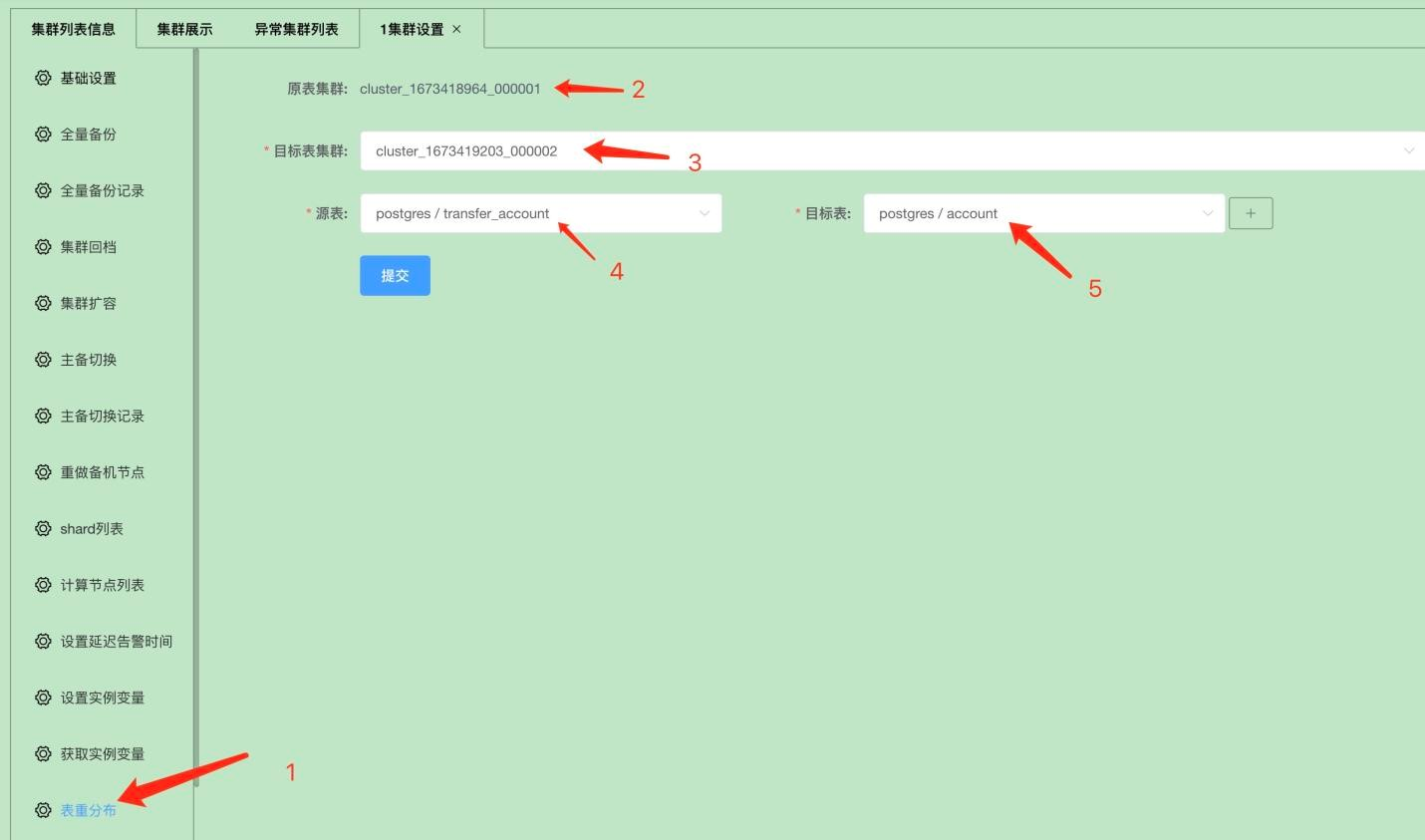Click the gear icon beside 主备切换记录
Image resolution: width=1425 pixels, height=840 pixels.
(43, 416)
